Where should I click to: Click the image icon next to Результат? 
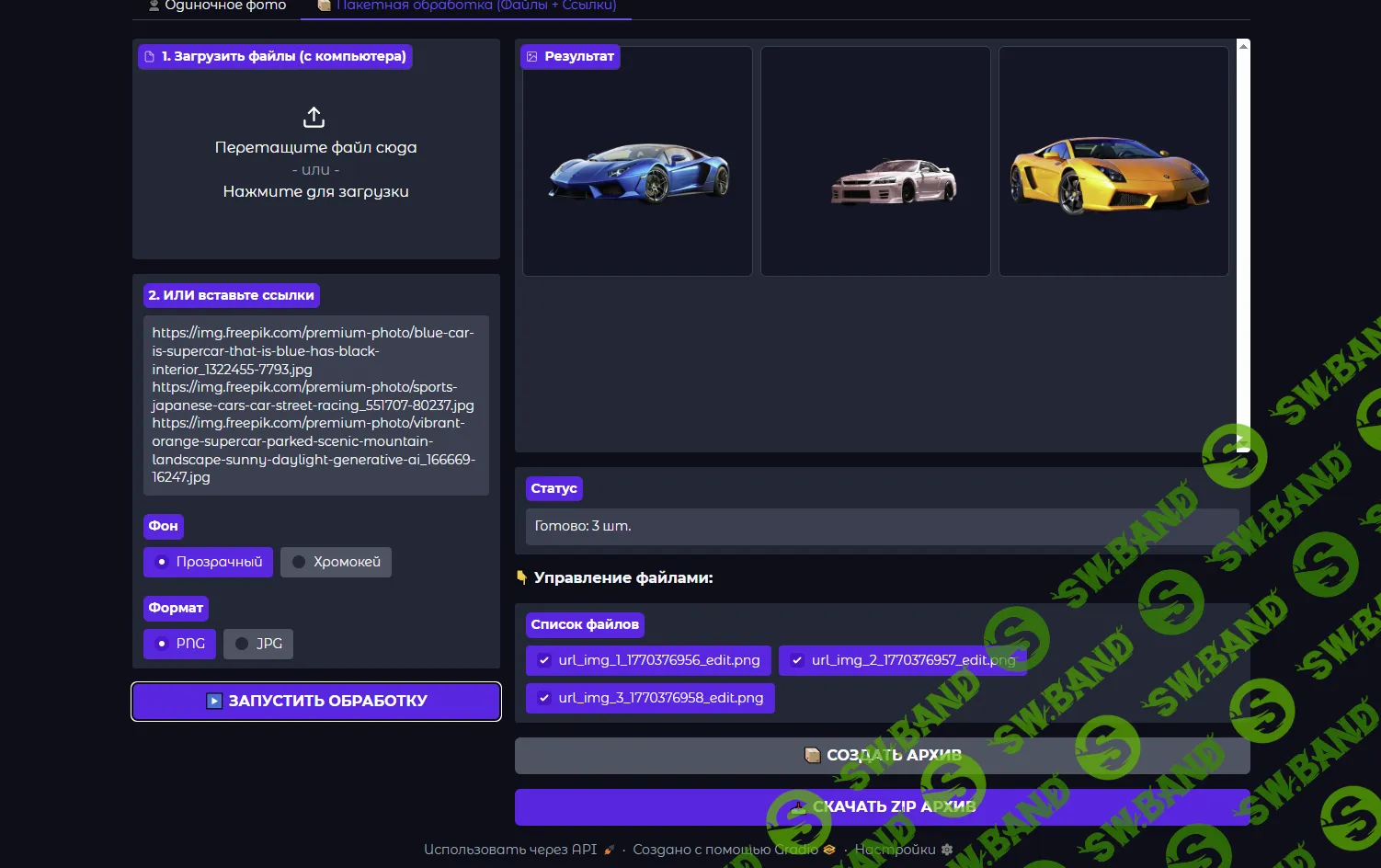[x=532, y=57]
